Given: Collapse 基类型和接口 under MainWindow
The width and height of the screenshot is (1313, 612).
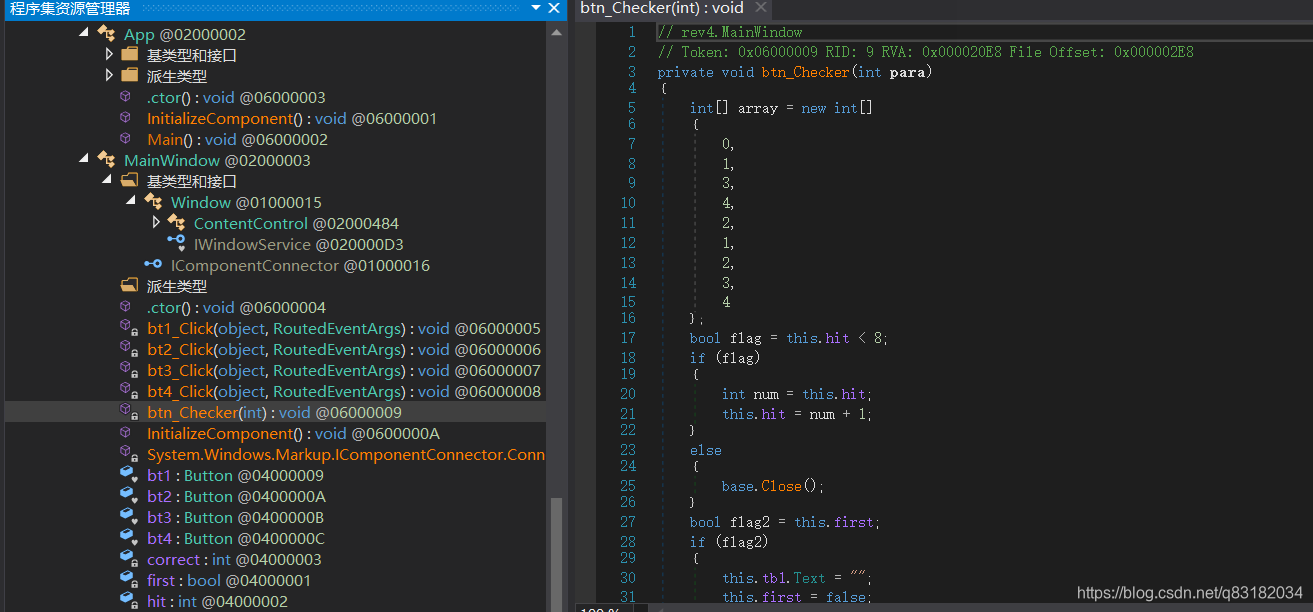Looking at the screenshot, I should click(x=108, y=181).
